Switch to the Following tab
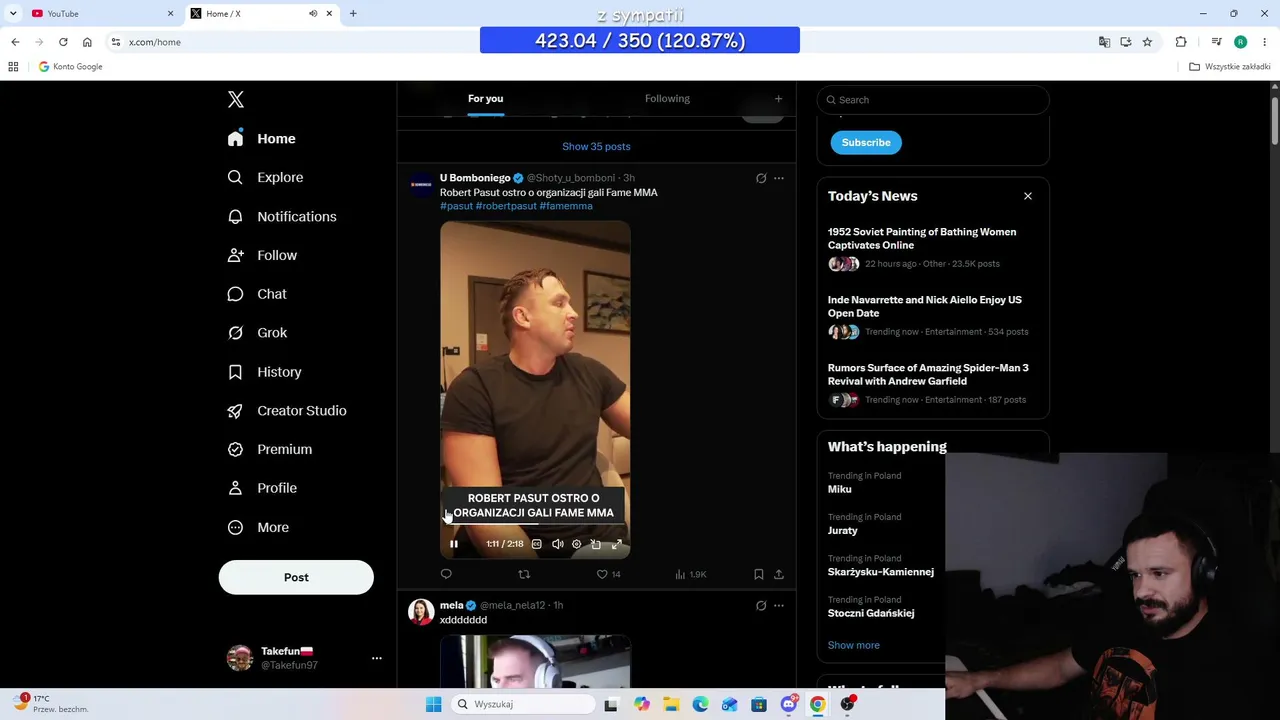This screenshot has height=720, width=1280. (x=667, y=98)
